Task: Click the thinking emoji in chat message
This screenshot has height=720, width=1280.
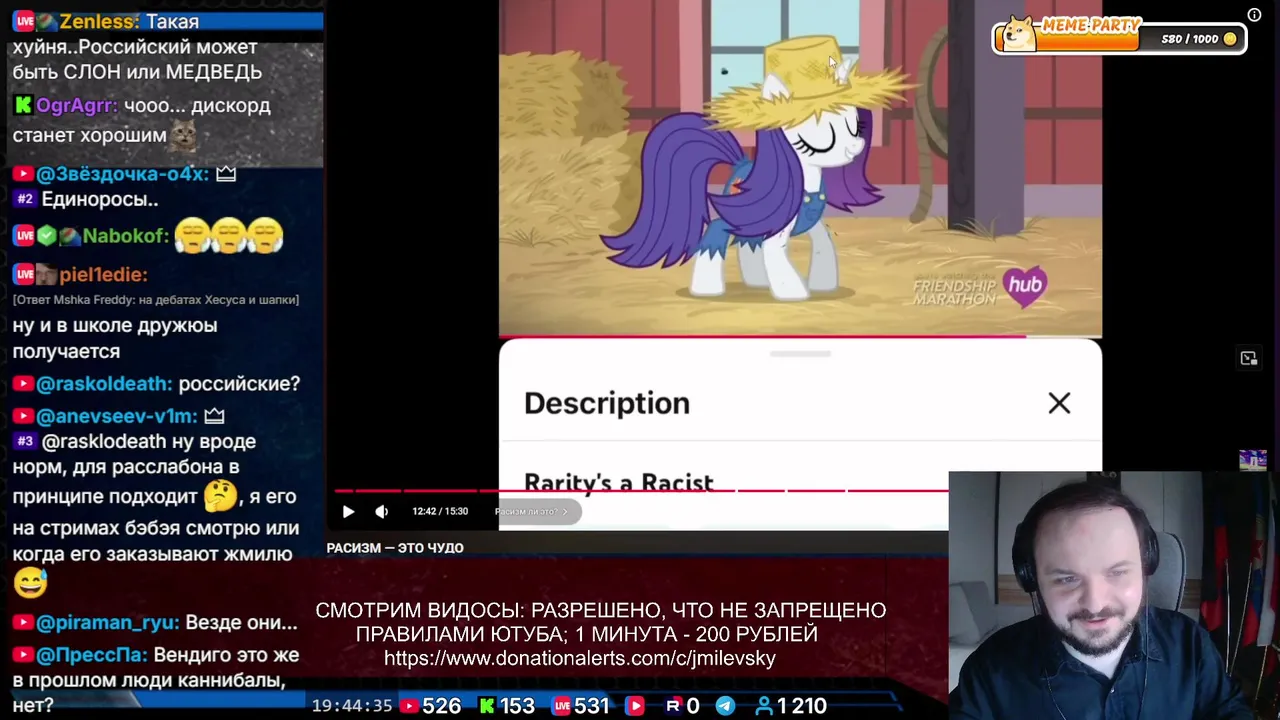Action: 220,496
